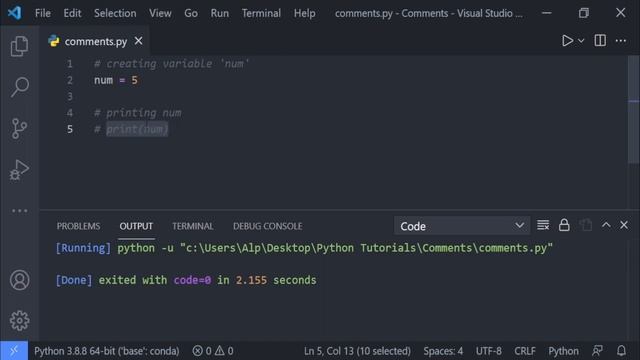640x360 pixels.
Task: Open the Run and Debug view
Action: (19, 170)
